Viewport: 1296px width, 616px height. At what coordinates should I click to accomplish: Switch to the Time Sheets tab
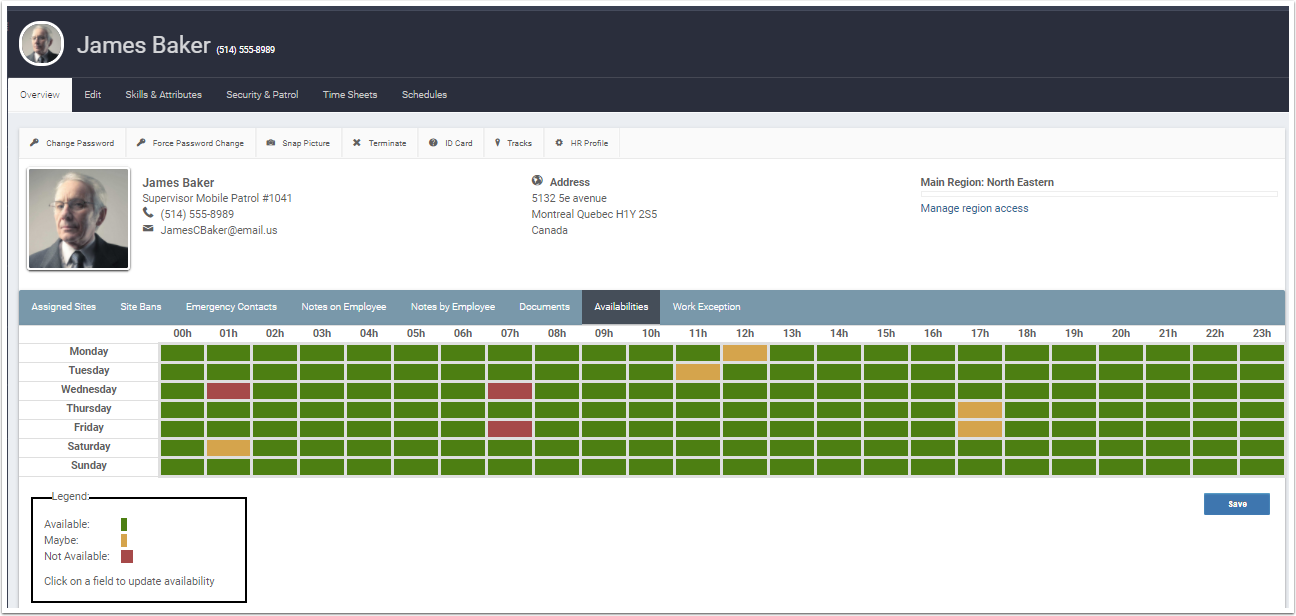coord(350,94)
